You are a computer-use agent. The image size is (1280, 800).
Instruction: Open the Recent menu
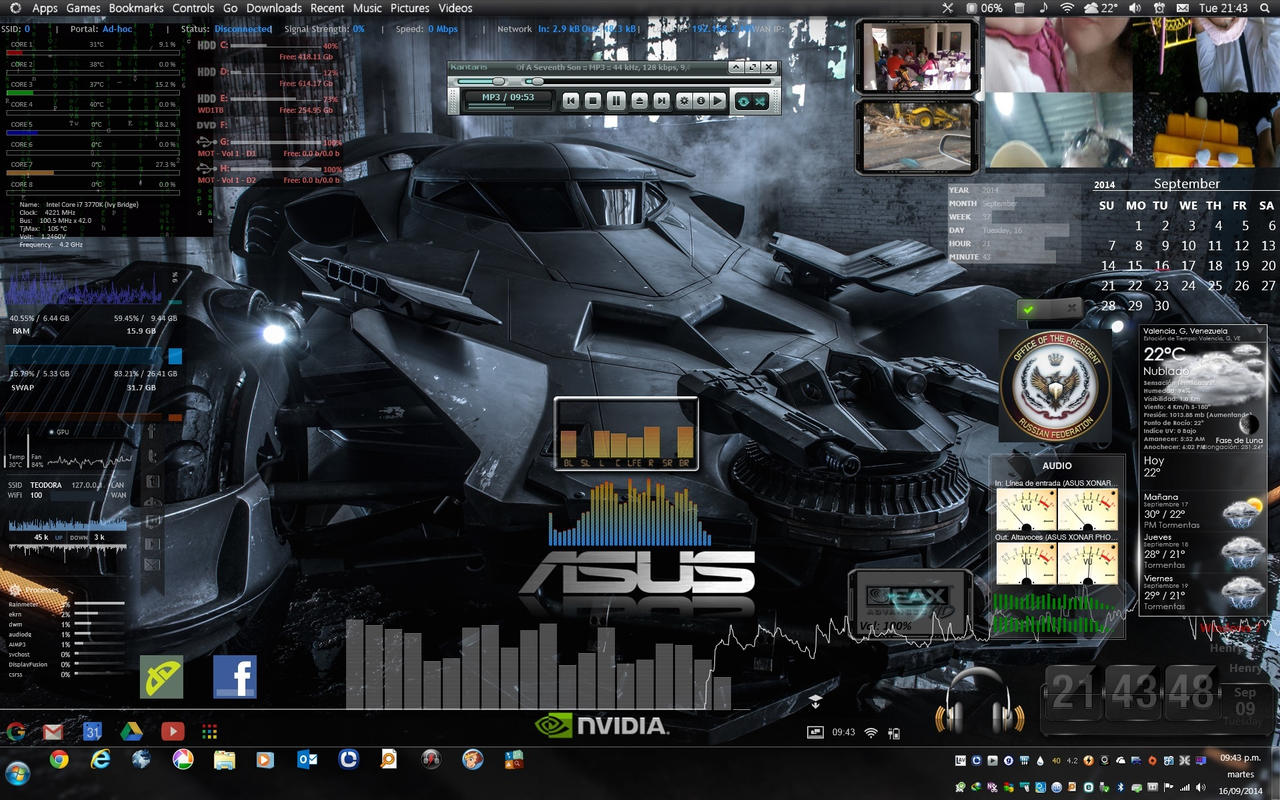point(327,8)
